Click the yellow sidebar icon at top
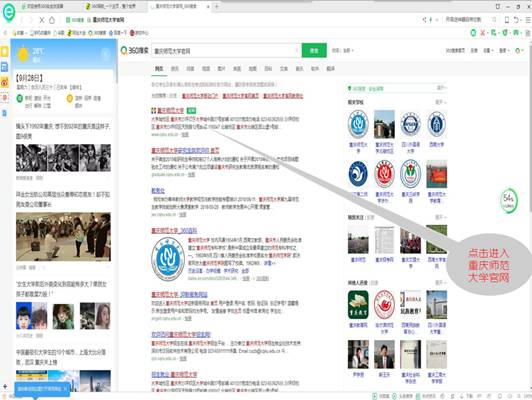The height and width of the screenshot is (400, 532). (x=4, y=52)
